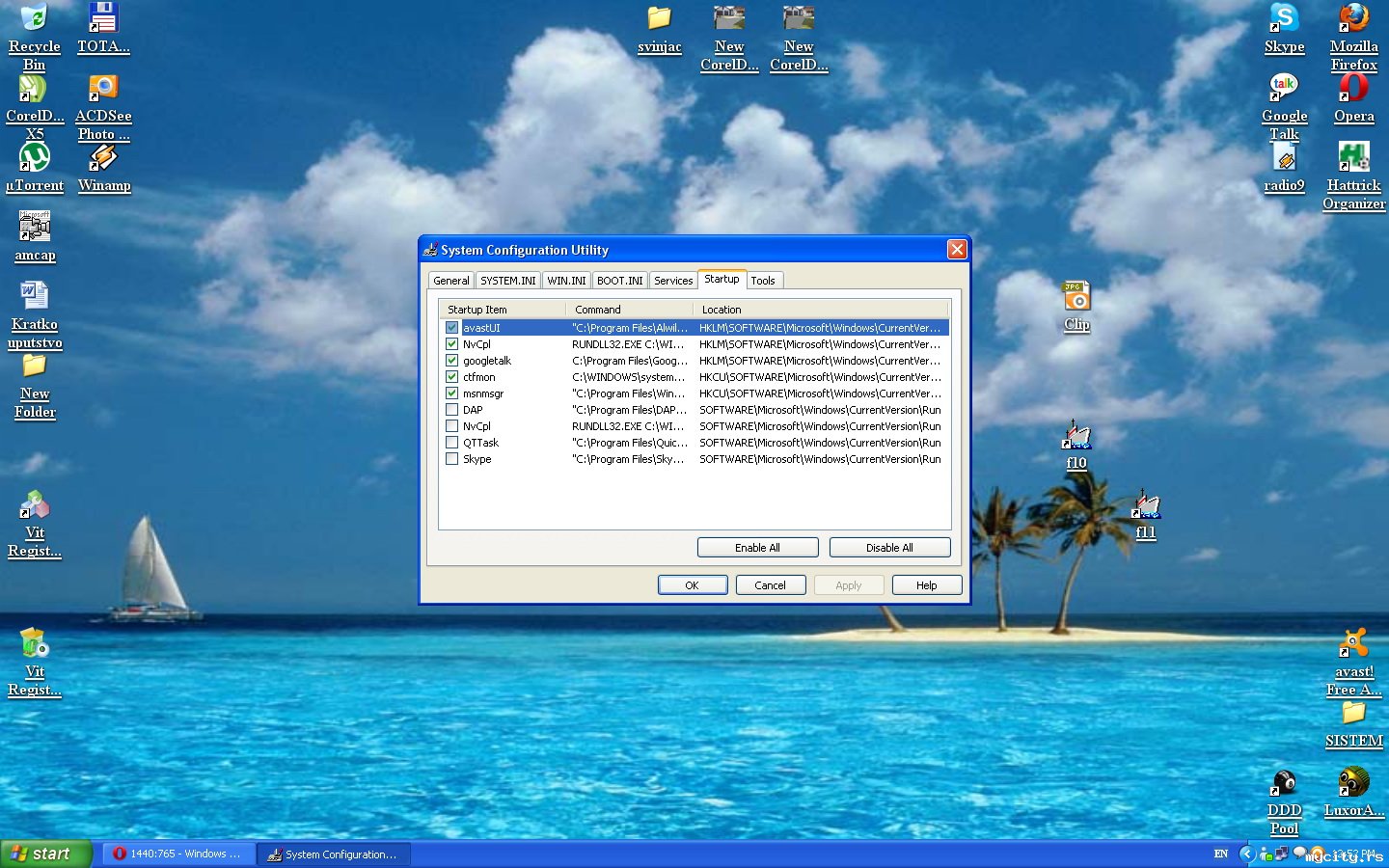The image size is (1389, 868).
Task: Click the Winamp desktop shortcut
Action: (x=103, y=158)
